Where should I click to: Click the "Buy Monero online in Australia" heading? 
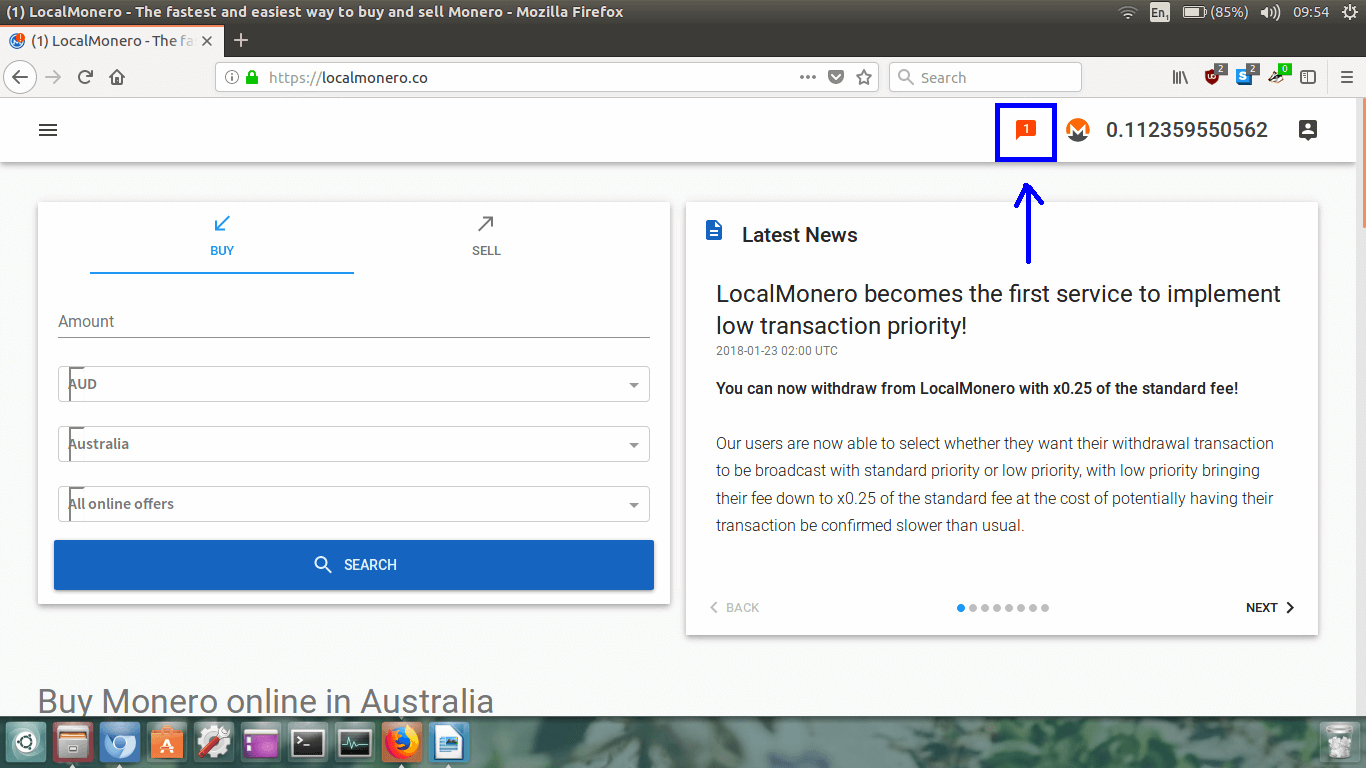[265, 701]
